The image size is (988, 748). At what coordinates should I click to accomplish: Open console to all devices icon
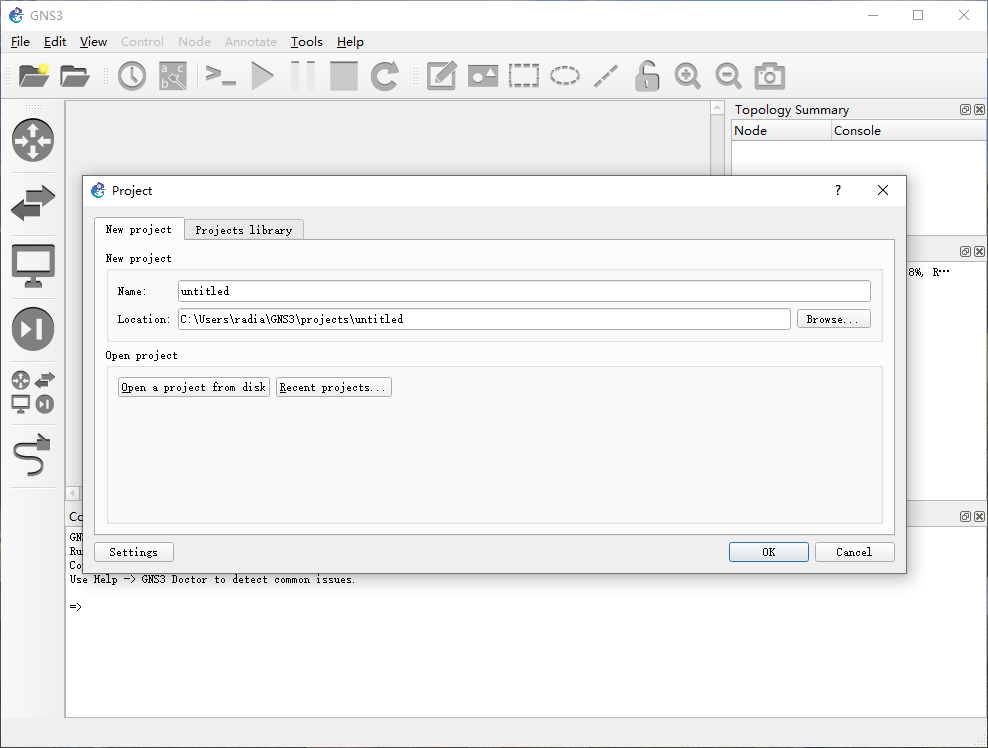[221, 76]
